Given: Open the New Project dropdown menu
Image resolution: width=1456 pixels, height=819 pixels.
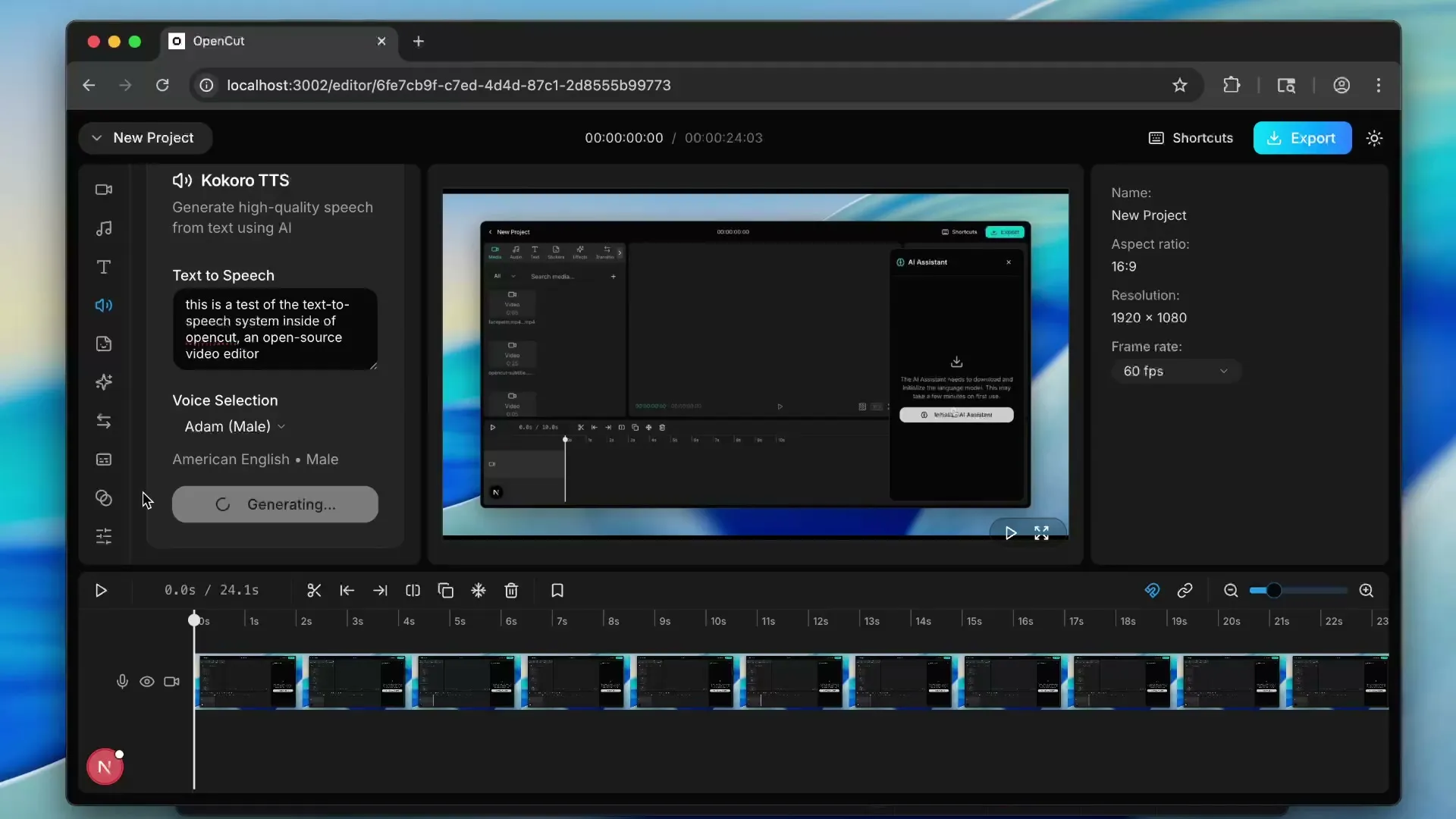Looking at the screenshot, I should [x=145, y=138].
